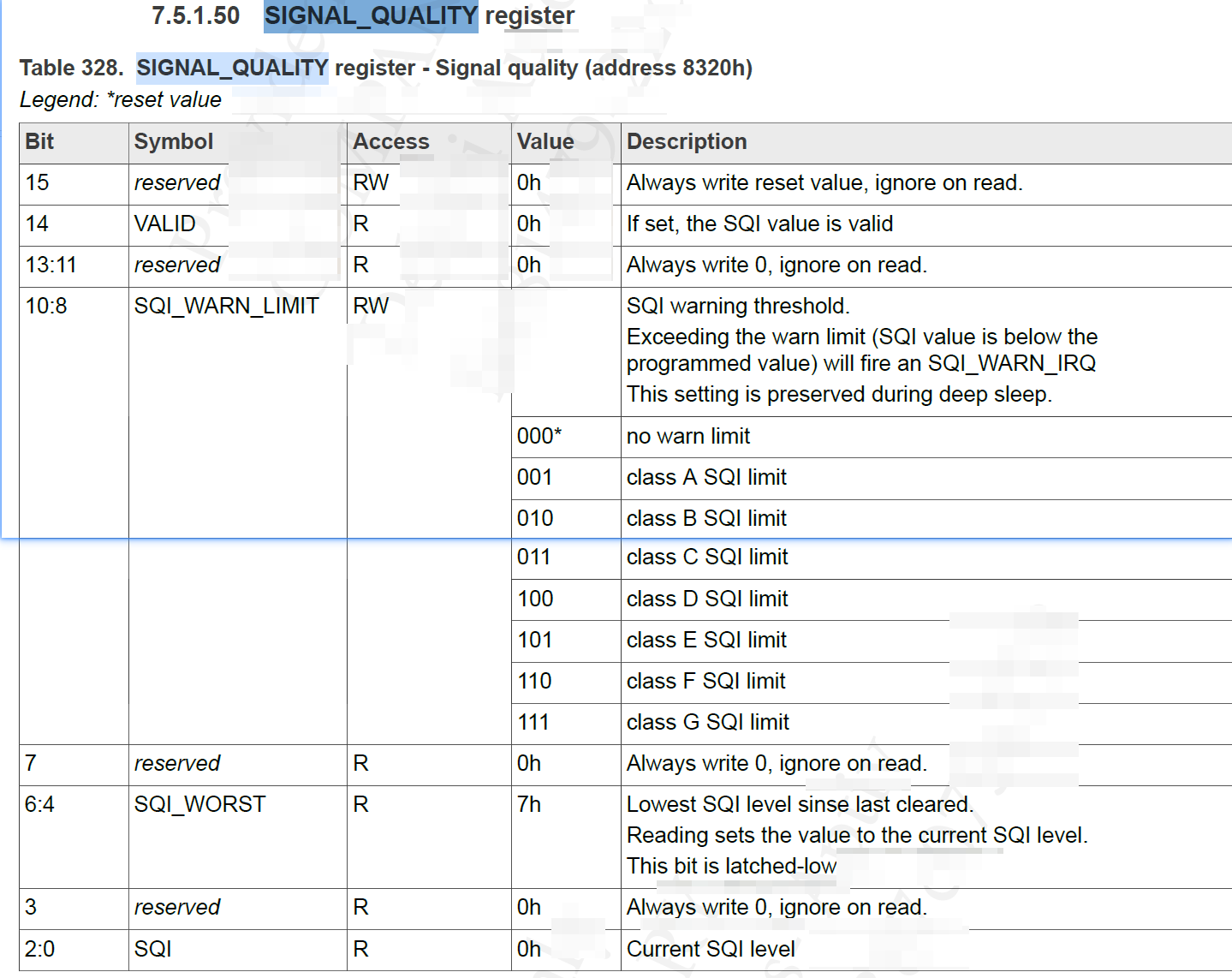This screenshot has width=1232, height=978.
Task: Click 'Reading sets the value' line
Action: click(857, 835)
